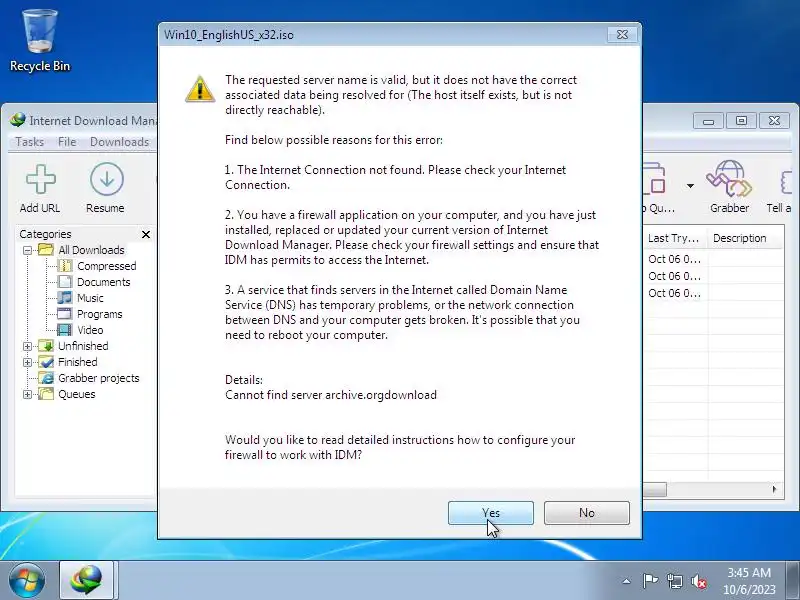Close the Categories panel

click(x=146, y=234)
